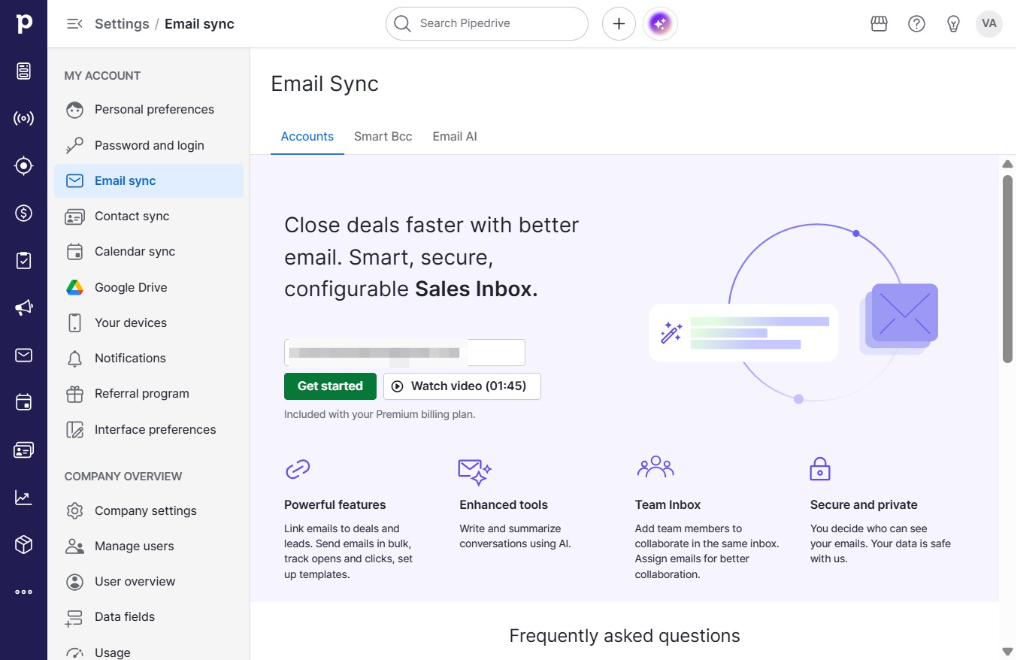Switch to the Accounts tab
The image size is (1016, 660).
pos(307,137)
